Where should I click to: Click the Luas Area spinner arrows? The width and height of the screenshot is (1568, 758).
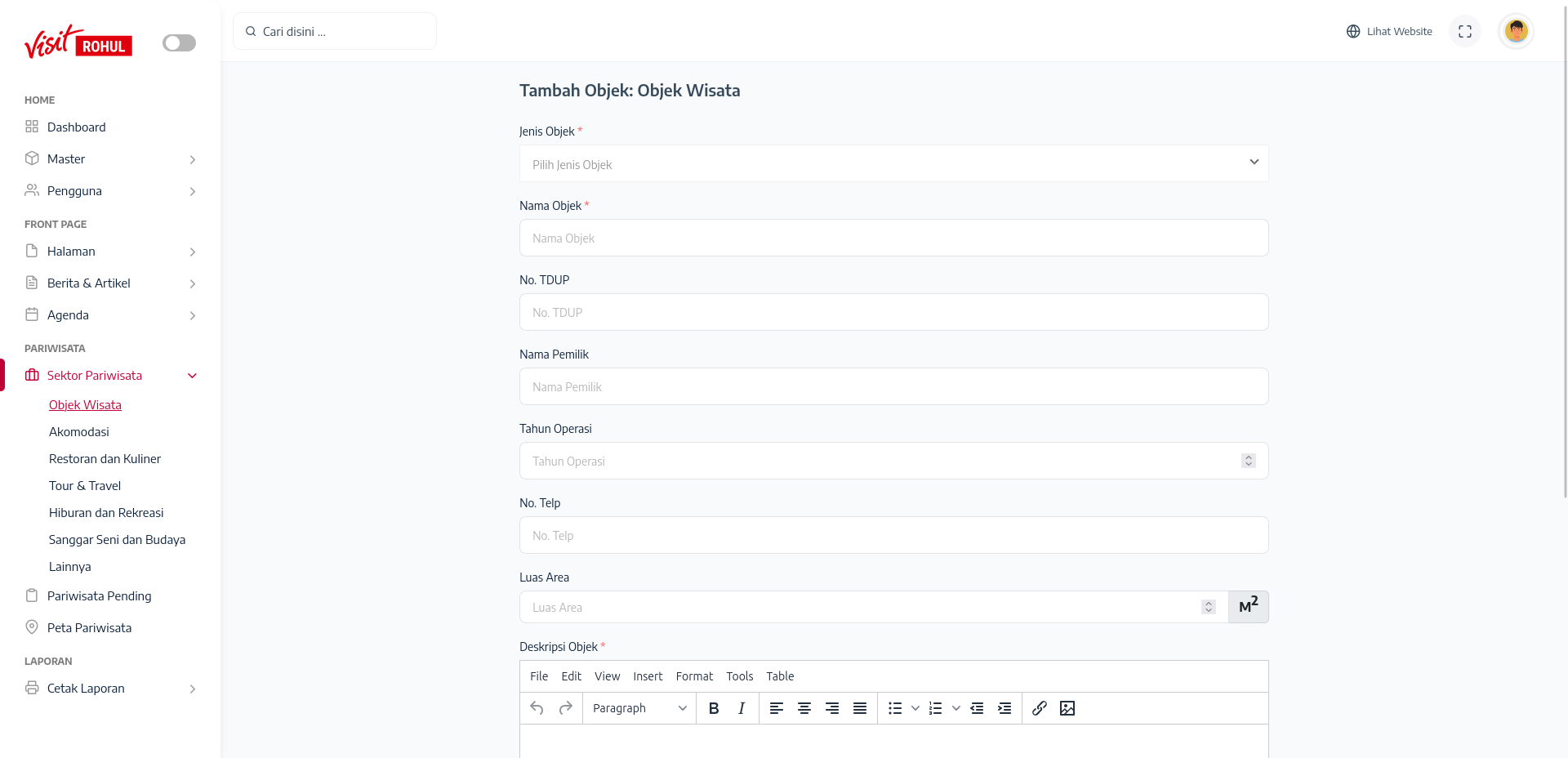[x=1209, y=607]
